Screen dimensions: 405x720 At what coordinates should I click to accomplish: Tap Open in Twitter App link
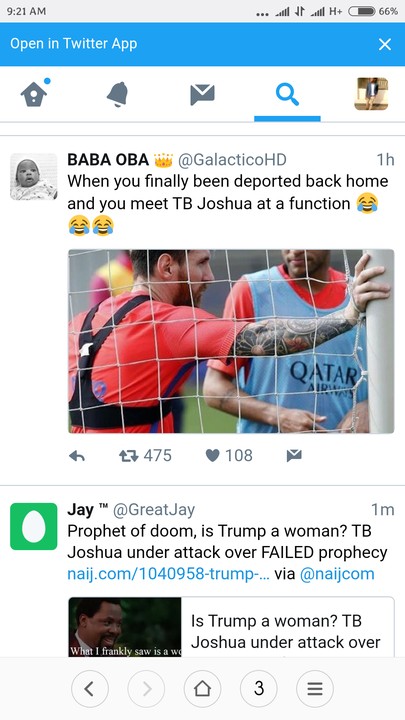click(x=73, y=44)
